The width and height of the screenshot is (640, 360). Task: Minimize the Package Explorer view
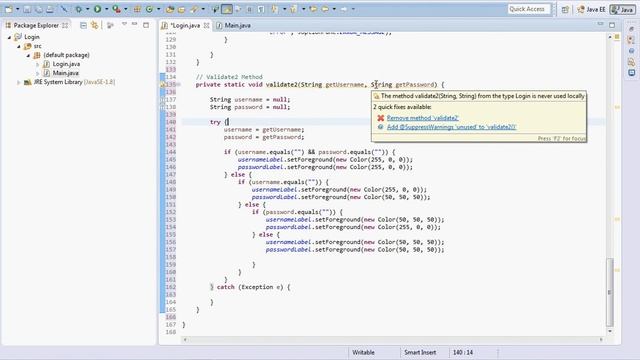135,24
